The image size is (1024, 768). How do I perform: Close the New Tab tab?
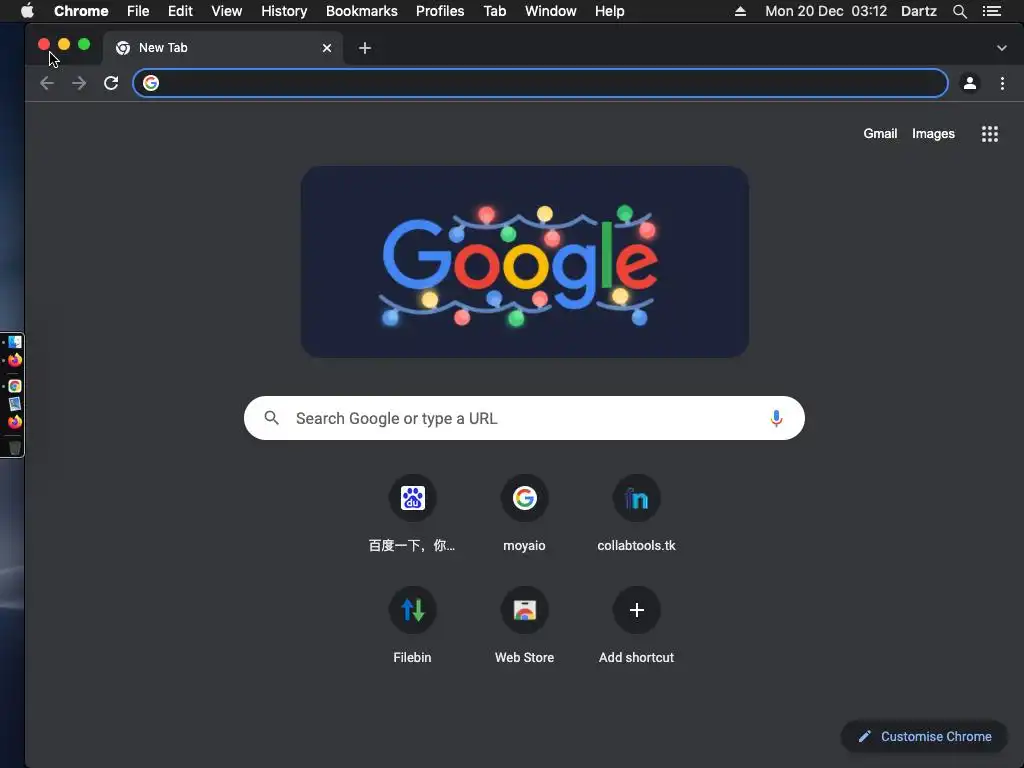click(x=327, y=48)
